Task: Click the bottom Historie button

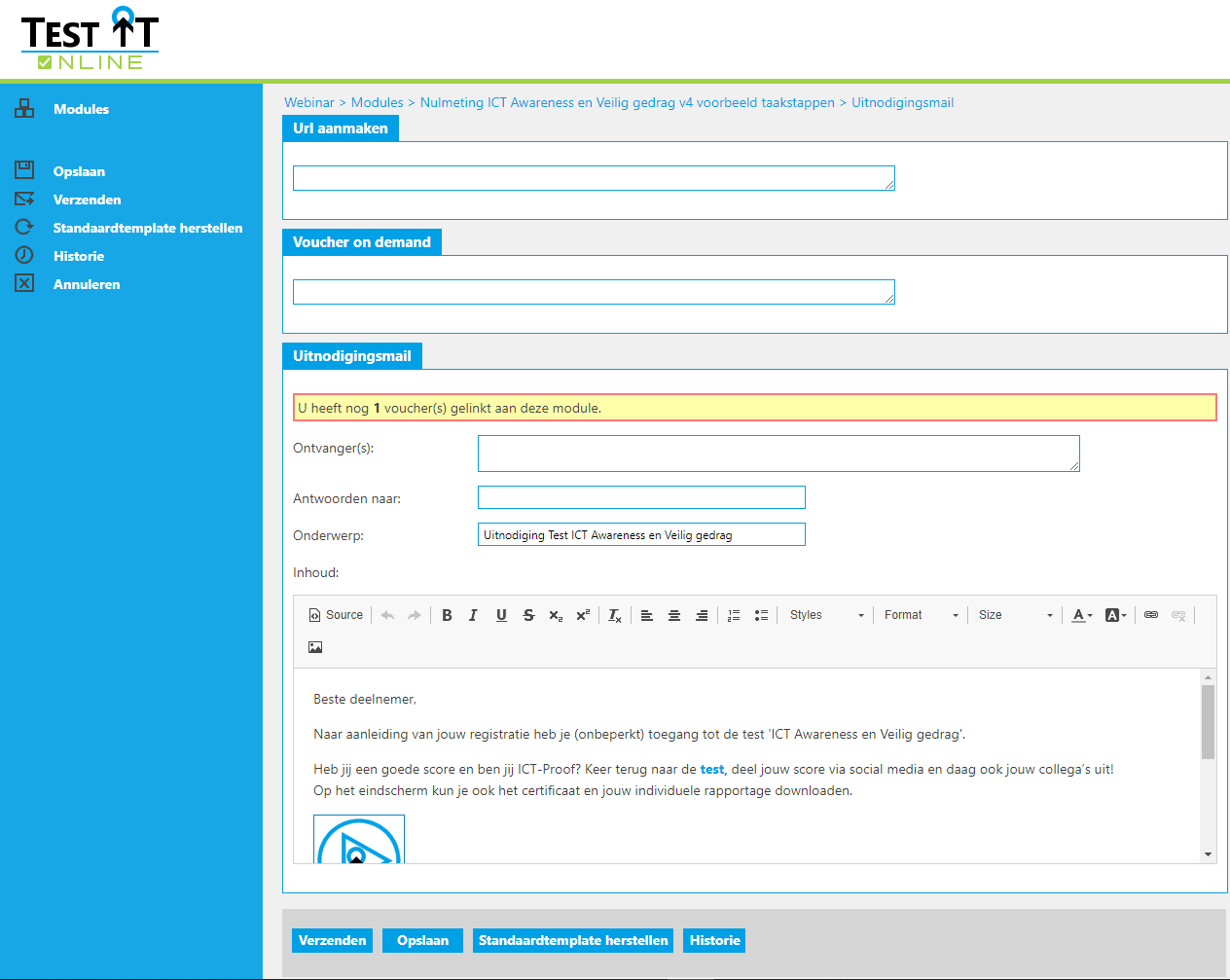Action: point(714,940)
